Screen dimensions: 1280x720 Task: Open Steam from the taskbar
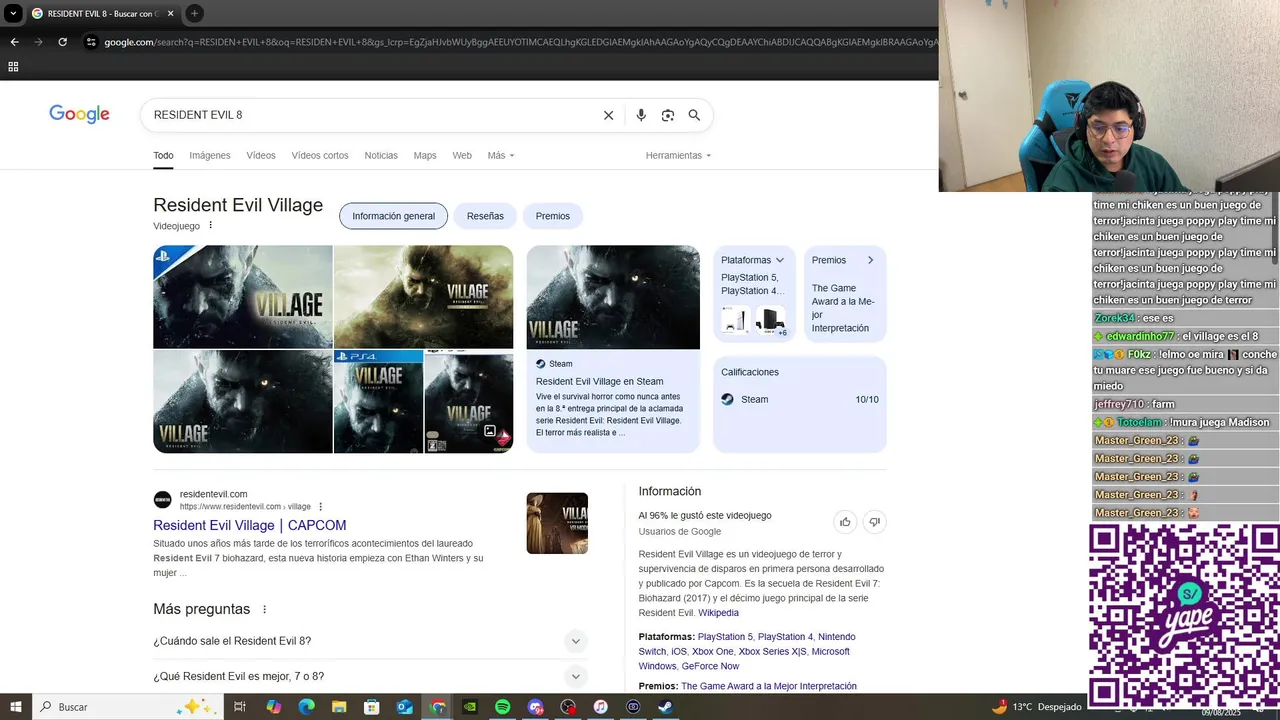click(665, 707)
